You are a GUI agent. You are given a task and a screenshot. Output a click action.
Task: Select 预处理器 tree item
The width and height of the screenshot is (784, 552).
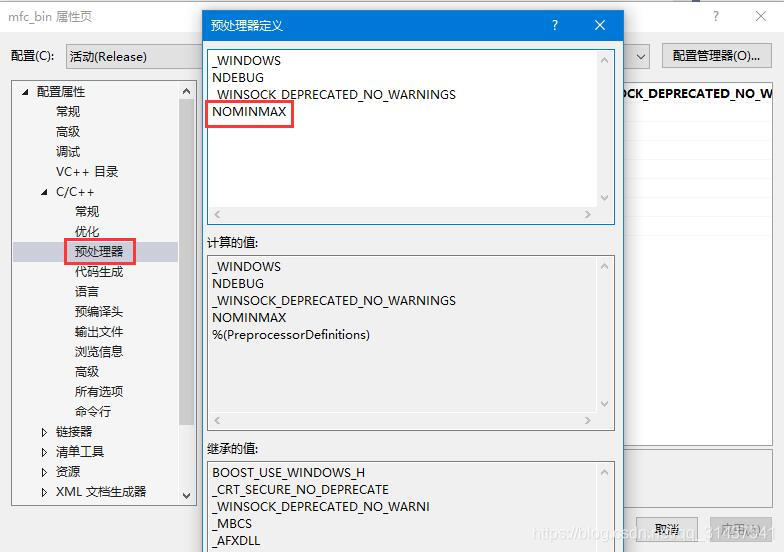[x=99, y=252]
